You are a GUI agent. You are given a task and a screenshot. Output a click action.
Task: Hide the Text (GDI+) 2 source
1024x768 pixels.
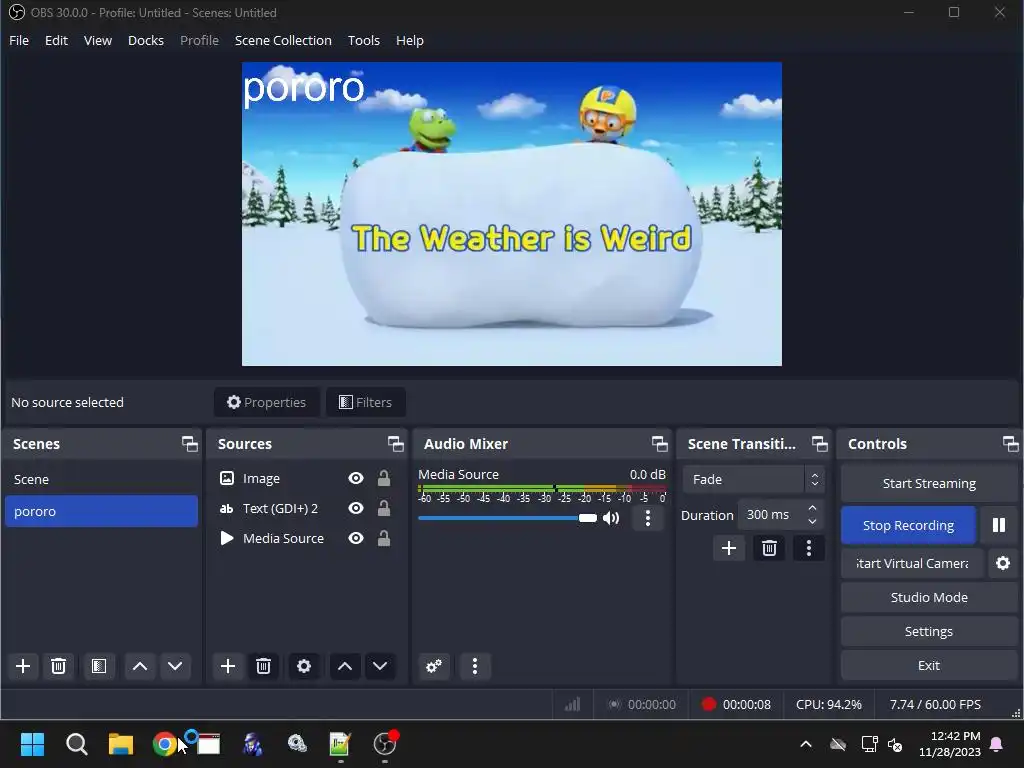coord(356,508)
